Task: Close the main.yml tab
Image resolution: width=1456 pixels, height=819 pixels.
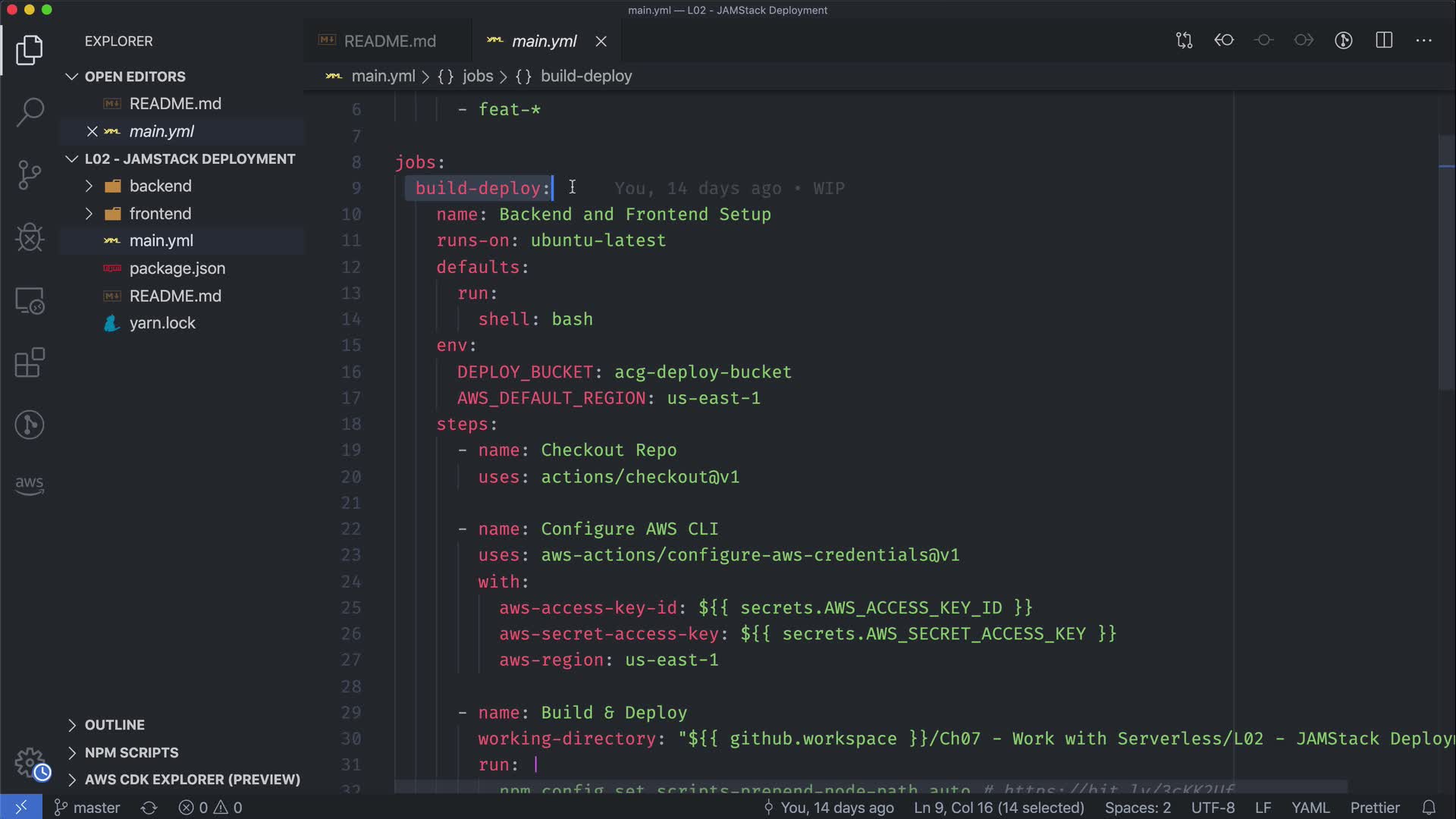Action: point(601,42)
